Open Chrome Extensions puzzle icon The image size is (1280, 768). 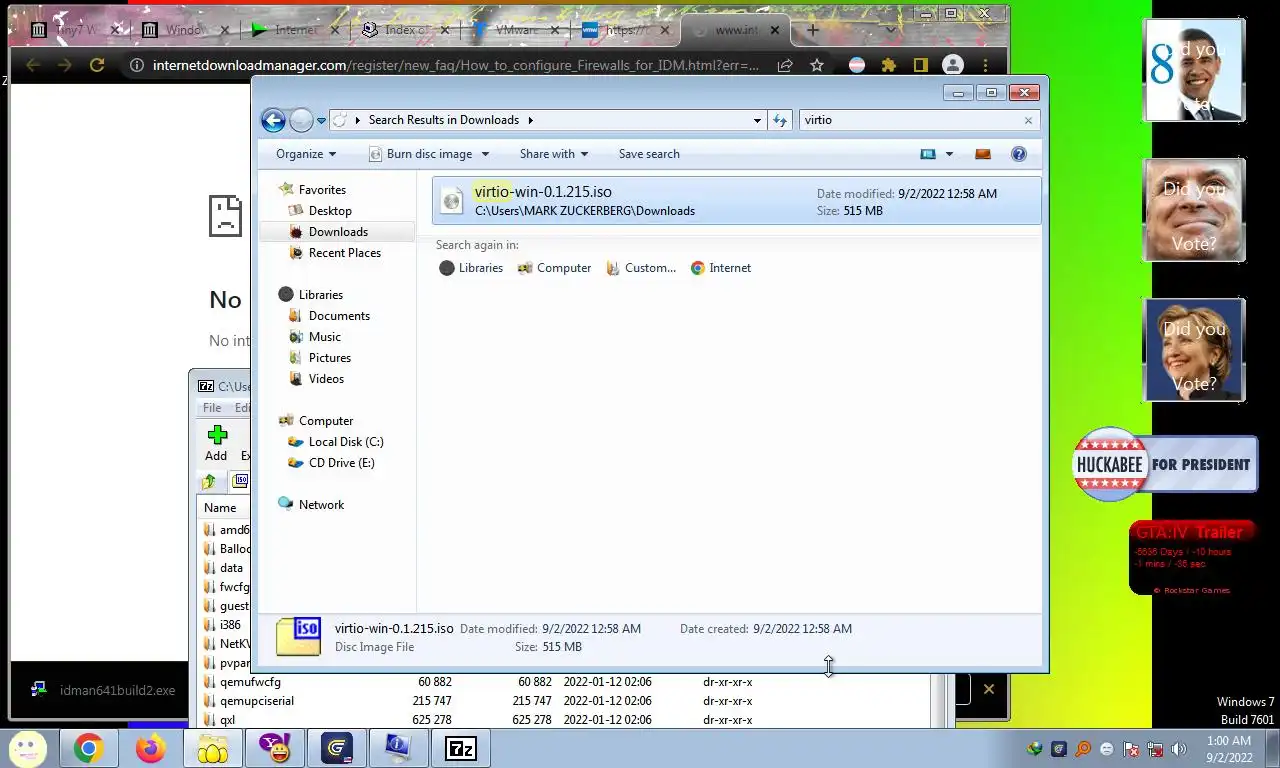tap(888, 65)
